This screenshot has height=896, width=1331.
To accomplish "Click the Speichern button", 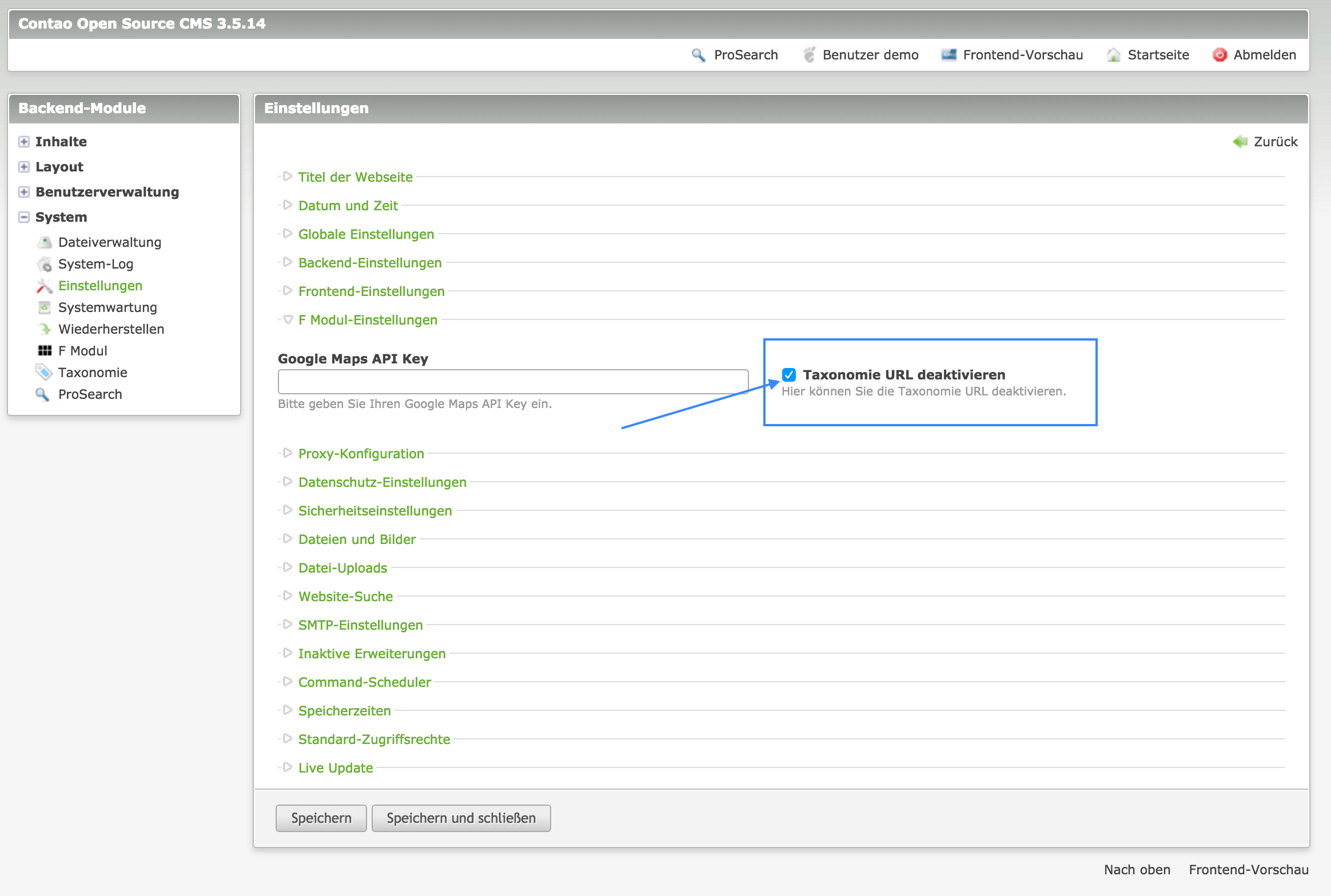I will pos(321,818).
